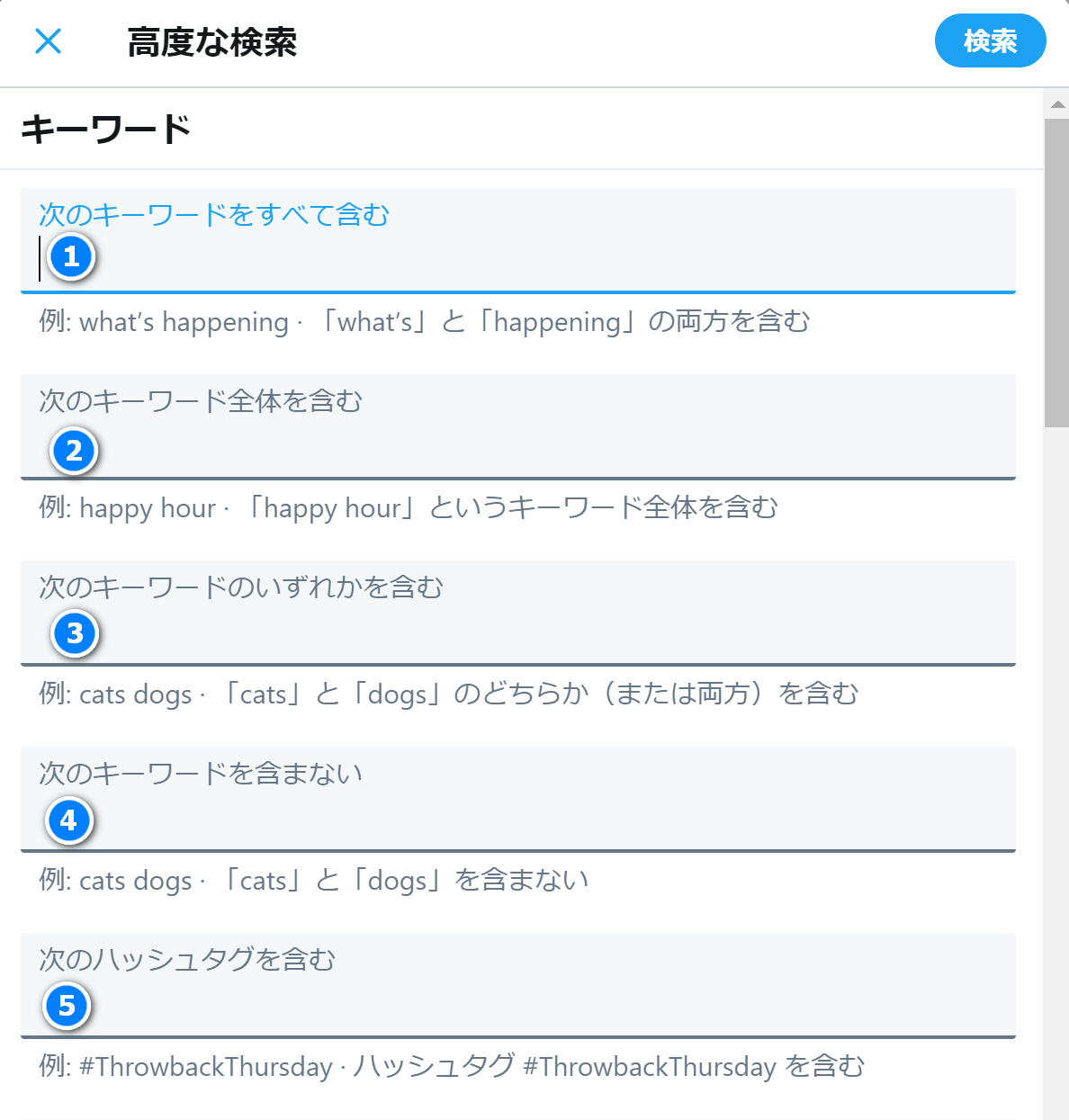Click the 高度な検索 dialog title
Image resolution: width=1069 pixels, height=1120 pixels.
211,40
